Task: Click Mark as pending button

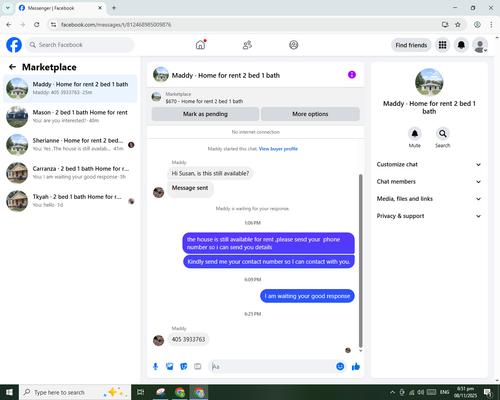Action: 205,114
